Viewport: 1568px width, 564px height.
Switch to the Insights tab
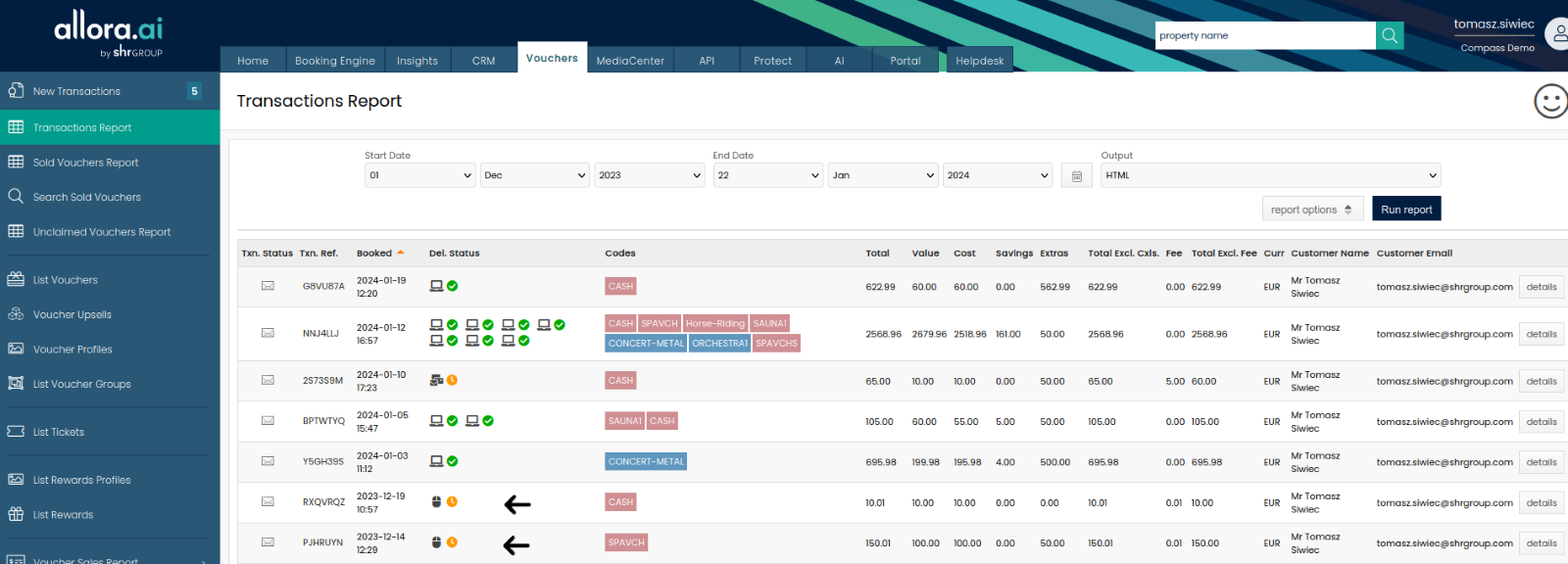(x=417, y=60)
